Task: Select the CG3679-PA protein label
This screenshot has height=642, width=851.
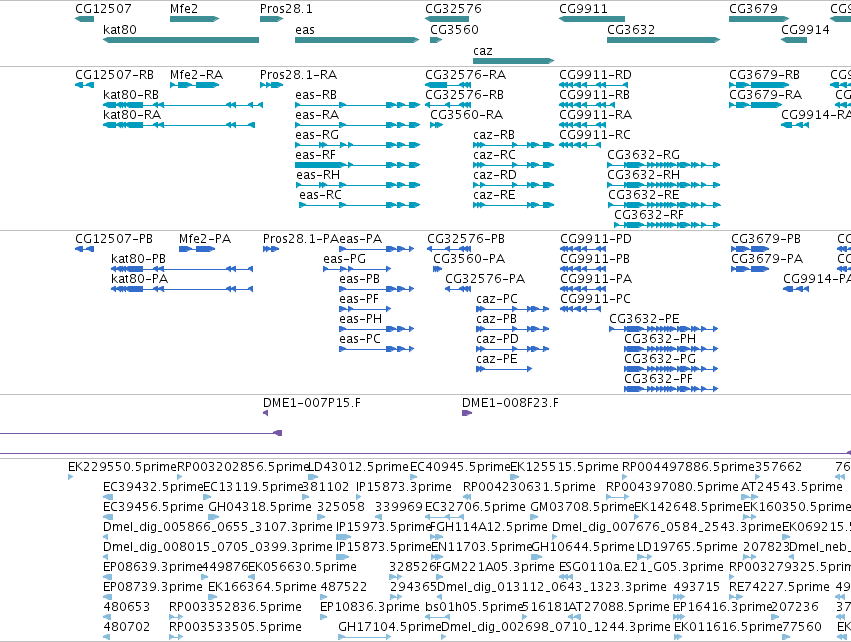Action: click(x=767, y=259)
